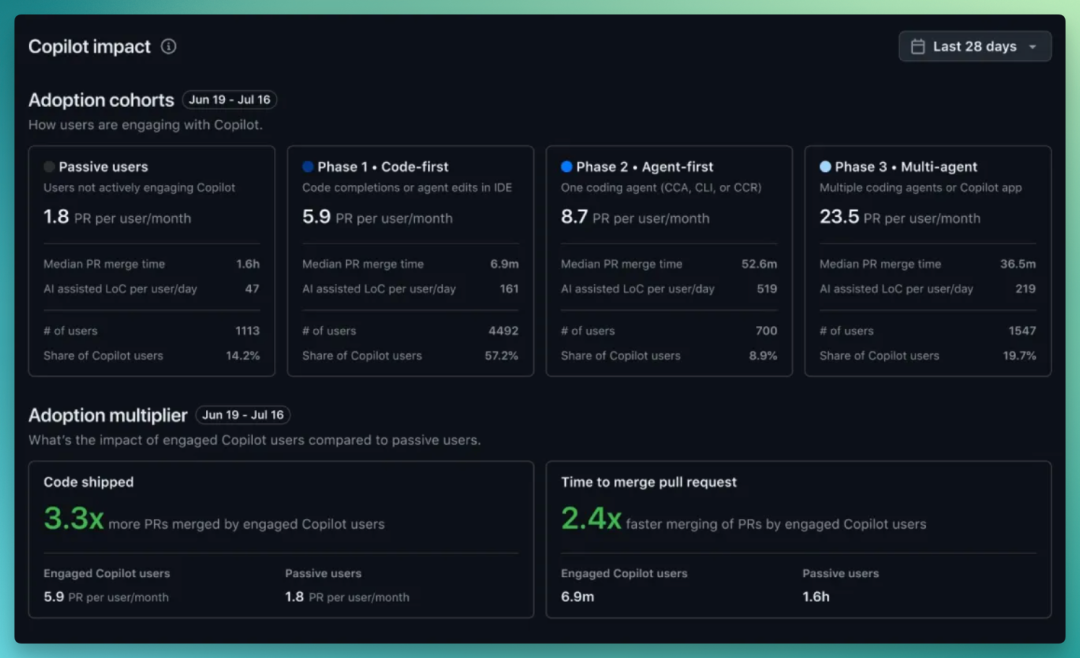The height and width of the screenshot is (658, 1080).
Task: Click the Time to merge pull request heading
Action: [x=649, y=482]
